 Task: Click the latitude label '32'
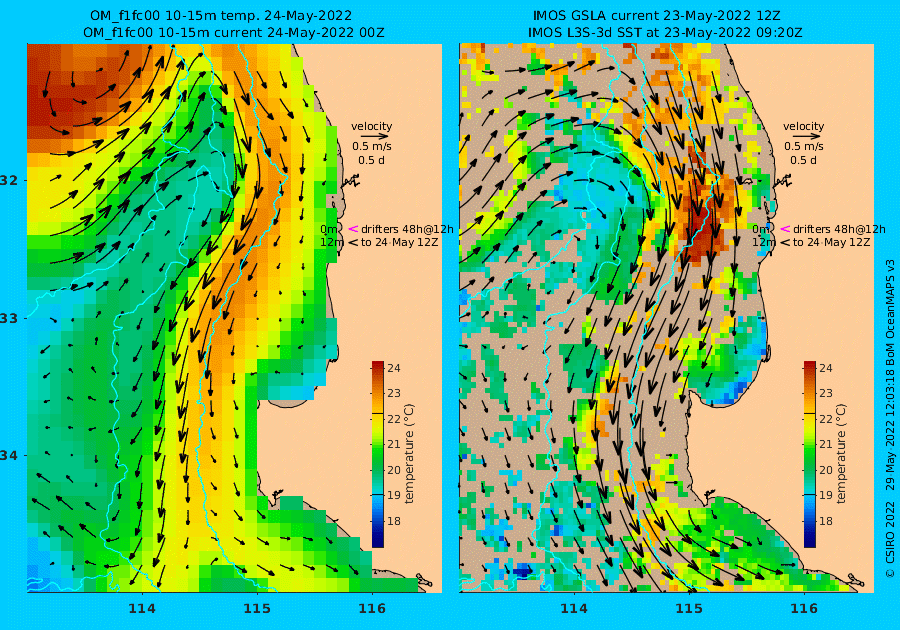[9, 181]
